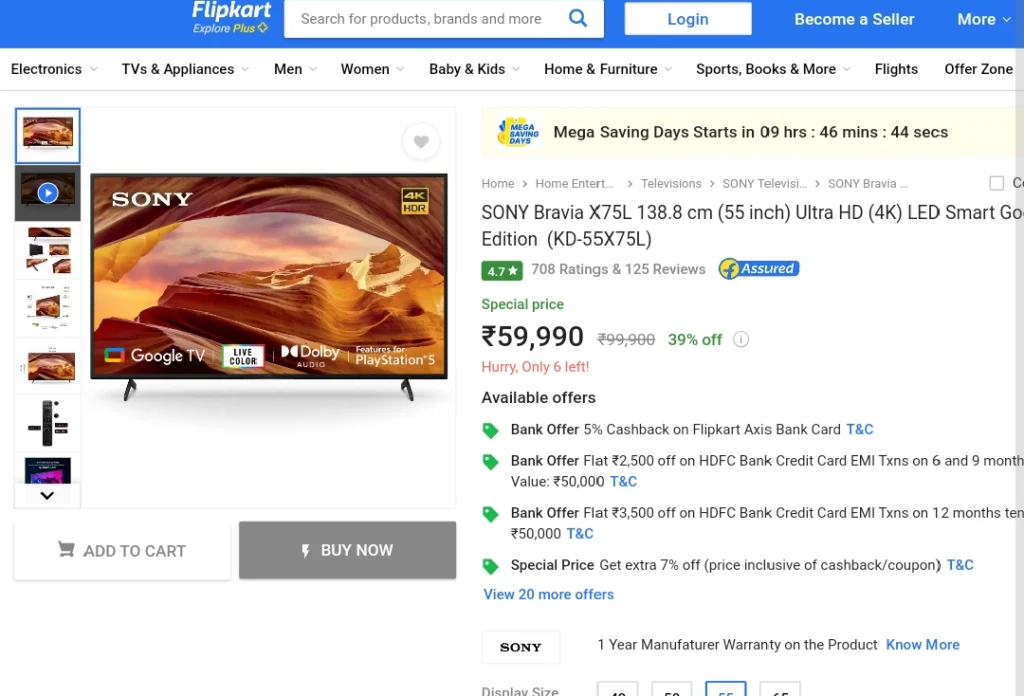The height and width of the screenshot is (696, 1024).
Task: Select the 50 display size option
Action: (671, 689)
